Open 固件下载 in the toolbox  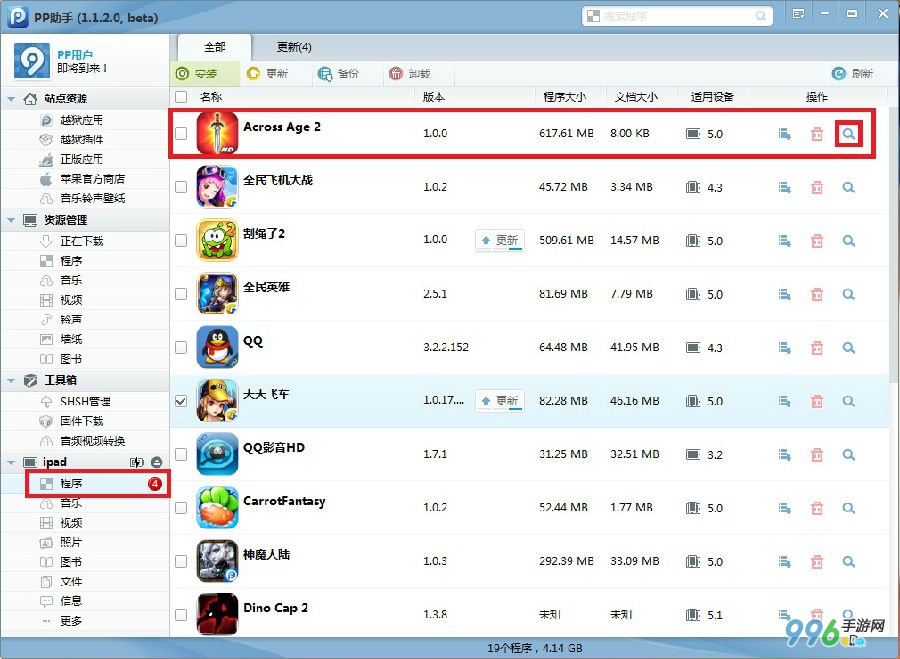[x=84, y=421]
